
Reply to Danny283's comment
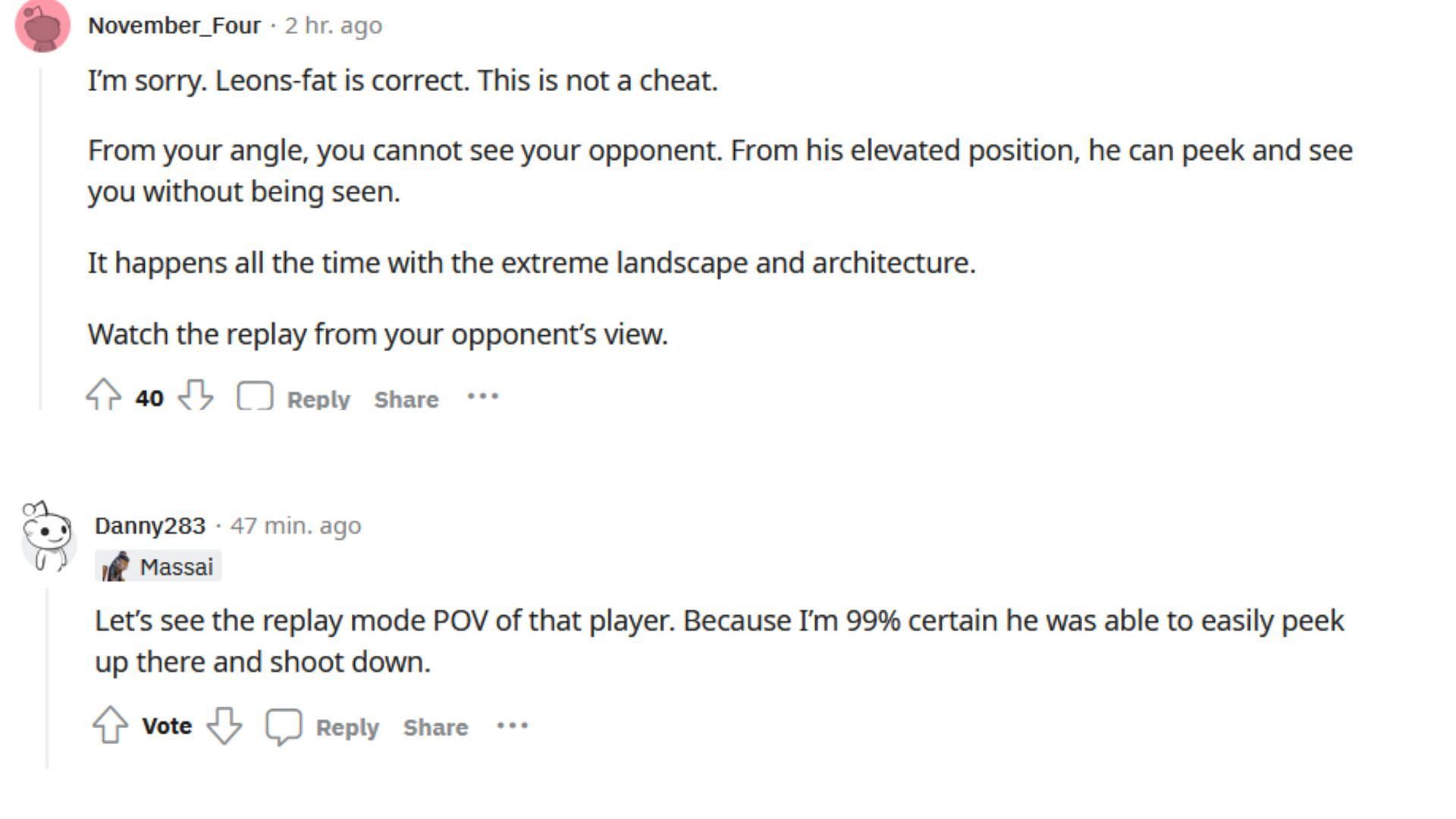[x=347, y=727]
